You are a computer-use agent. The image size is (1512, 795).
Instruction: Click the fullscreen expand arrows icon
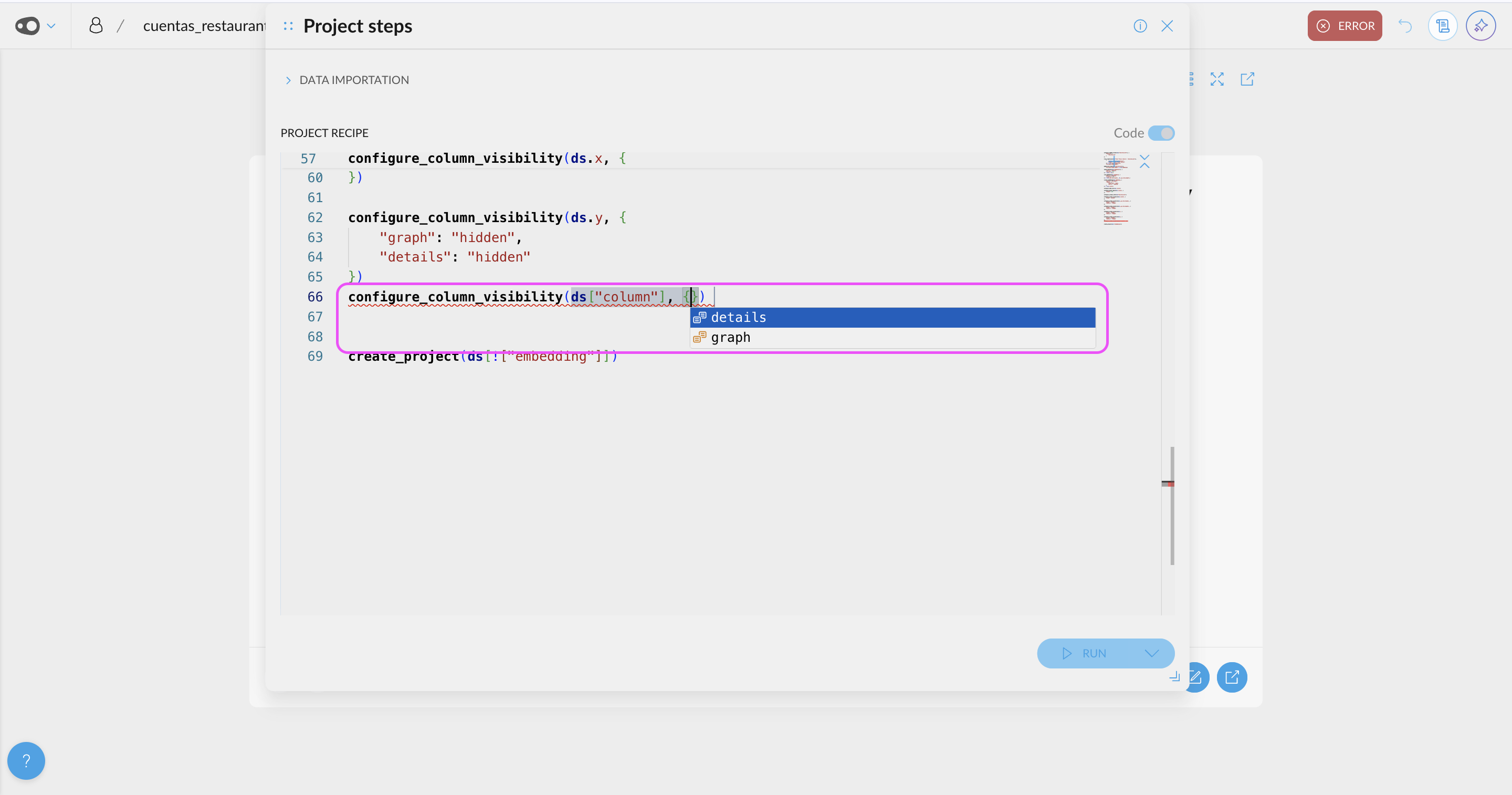point(1217,79)
